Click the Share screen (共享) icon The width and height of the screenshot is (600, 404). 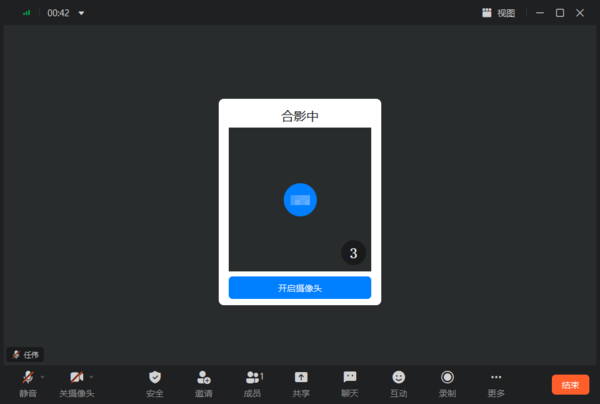tap(301, 377)
